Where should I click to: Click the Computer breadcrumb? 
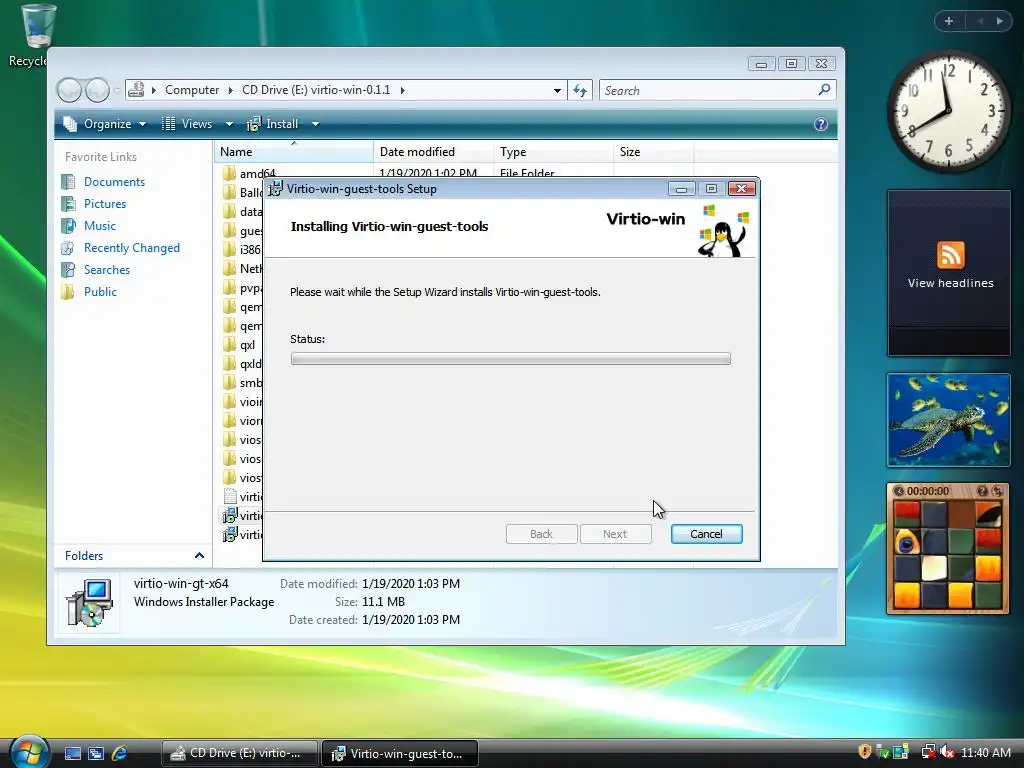tap(192, 90)
